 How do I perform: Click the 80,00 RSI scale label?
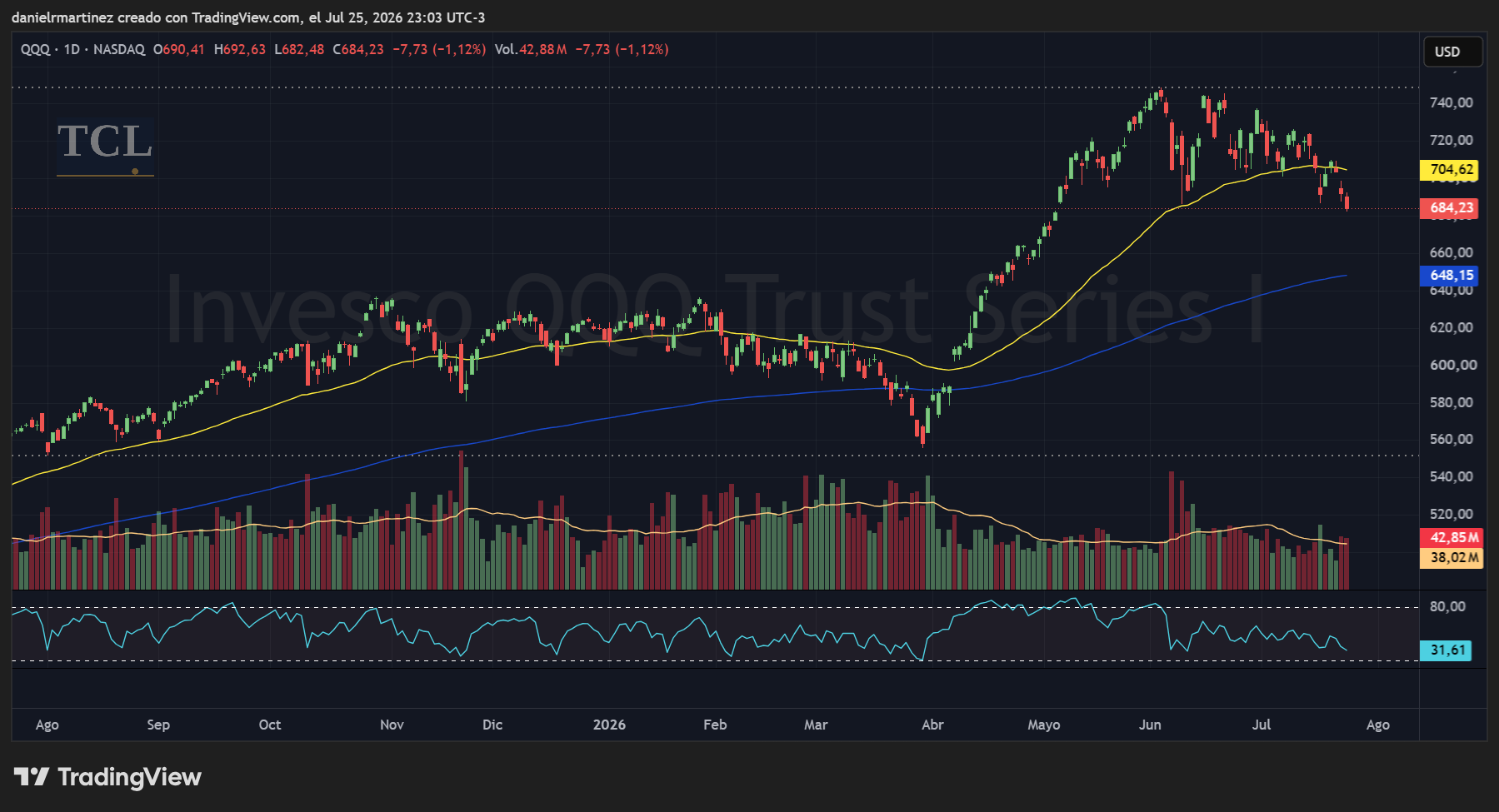click(x=1447, y=606)
